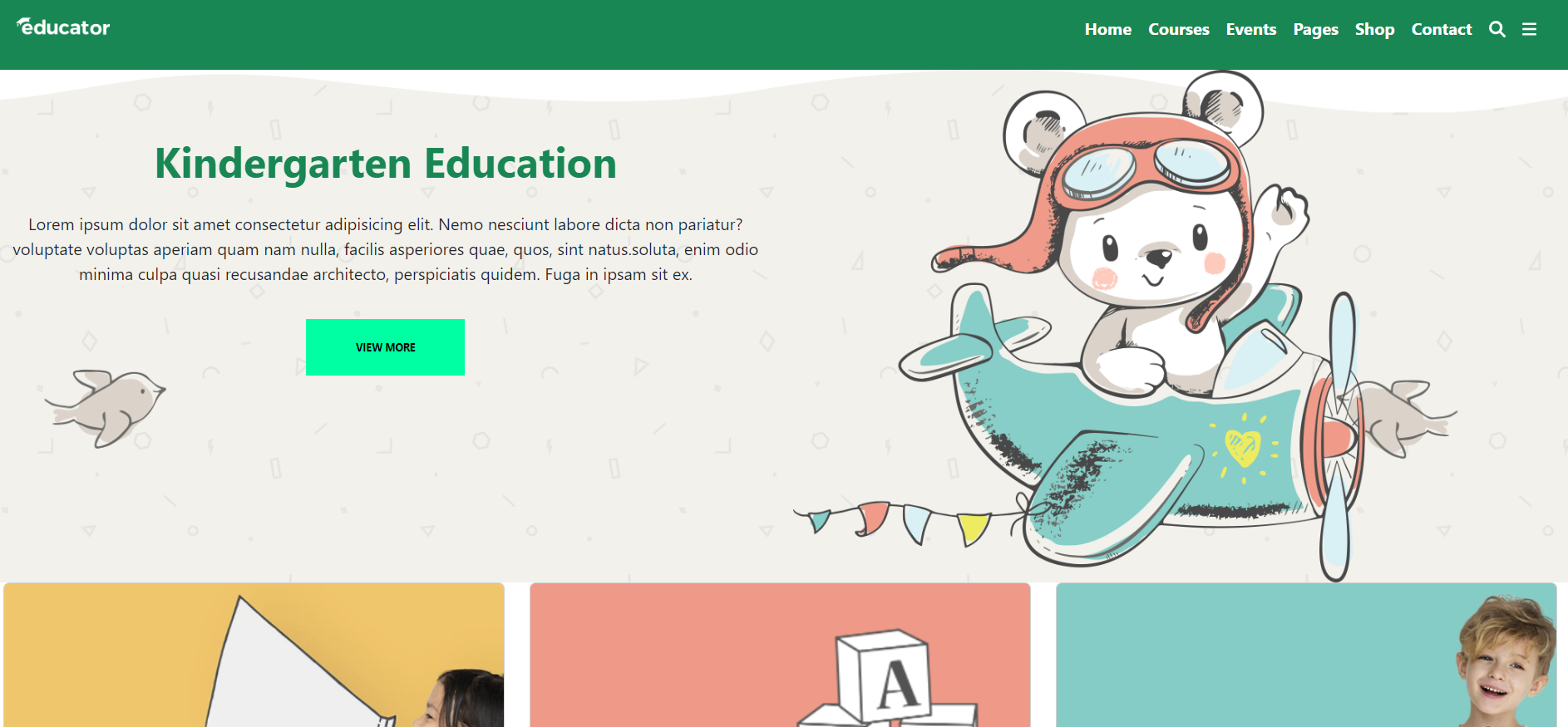Screen dimensions: 1568x727
Task: Click the Kindergarten Education heading
Action: coord(386,164)
